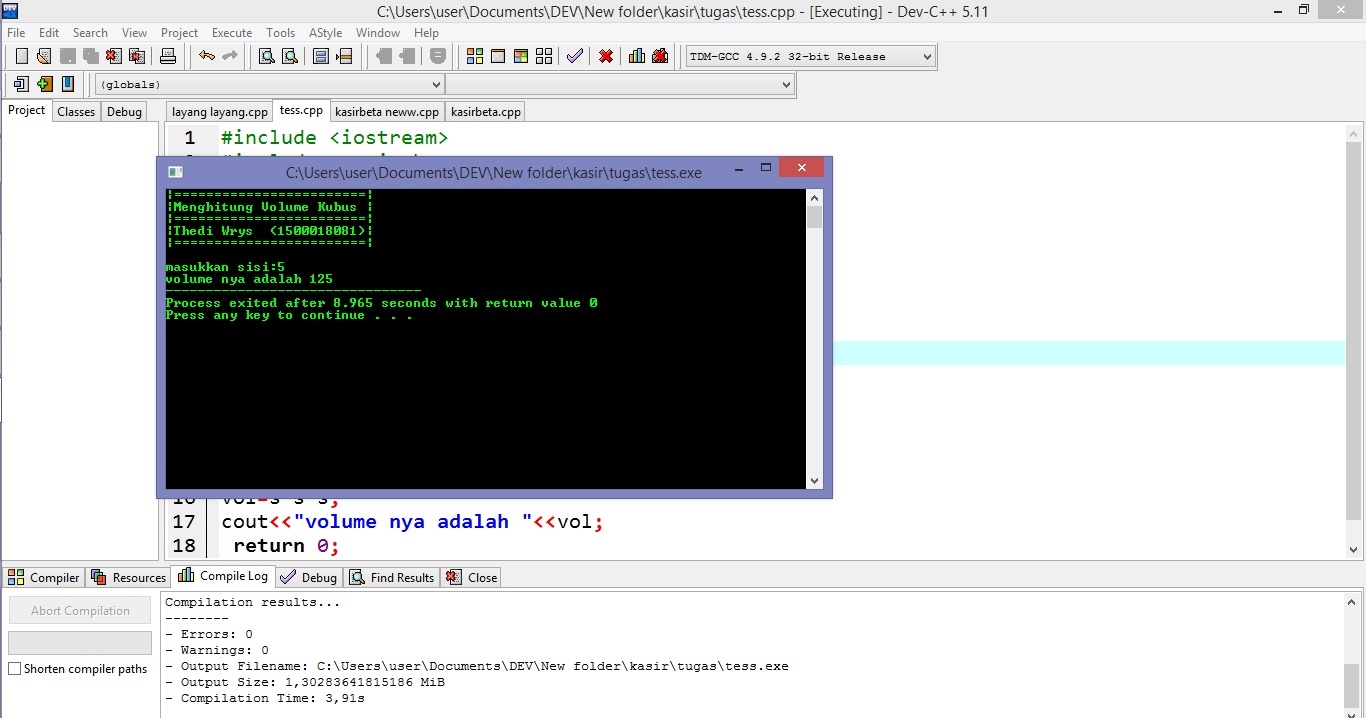Click the Close All files icon
Viewport: 1366px width, 718px height.
pyautogui.click(x=137, y=56)
